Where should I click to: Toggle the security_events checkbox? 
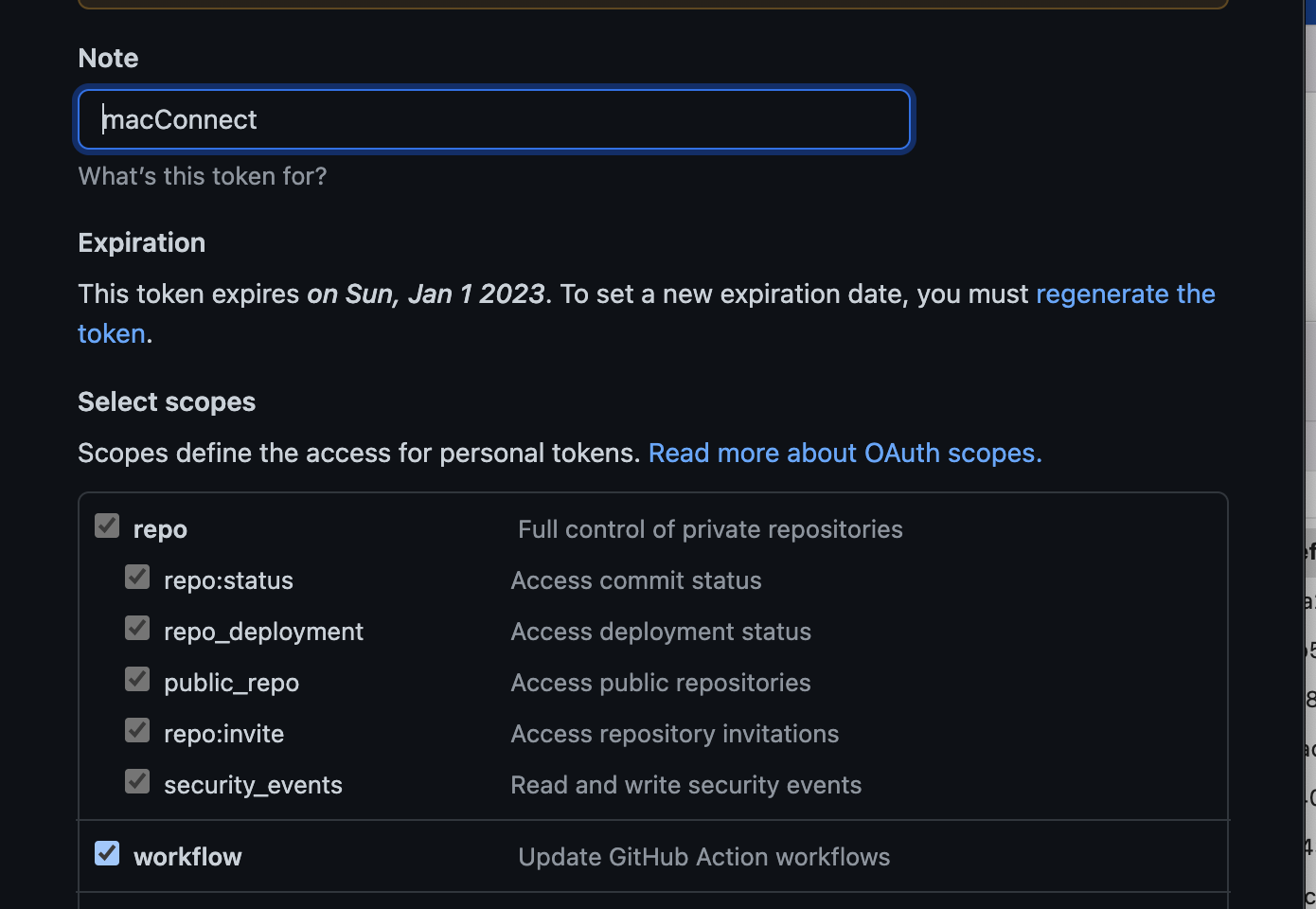pos(137,781)
